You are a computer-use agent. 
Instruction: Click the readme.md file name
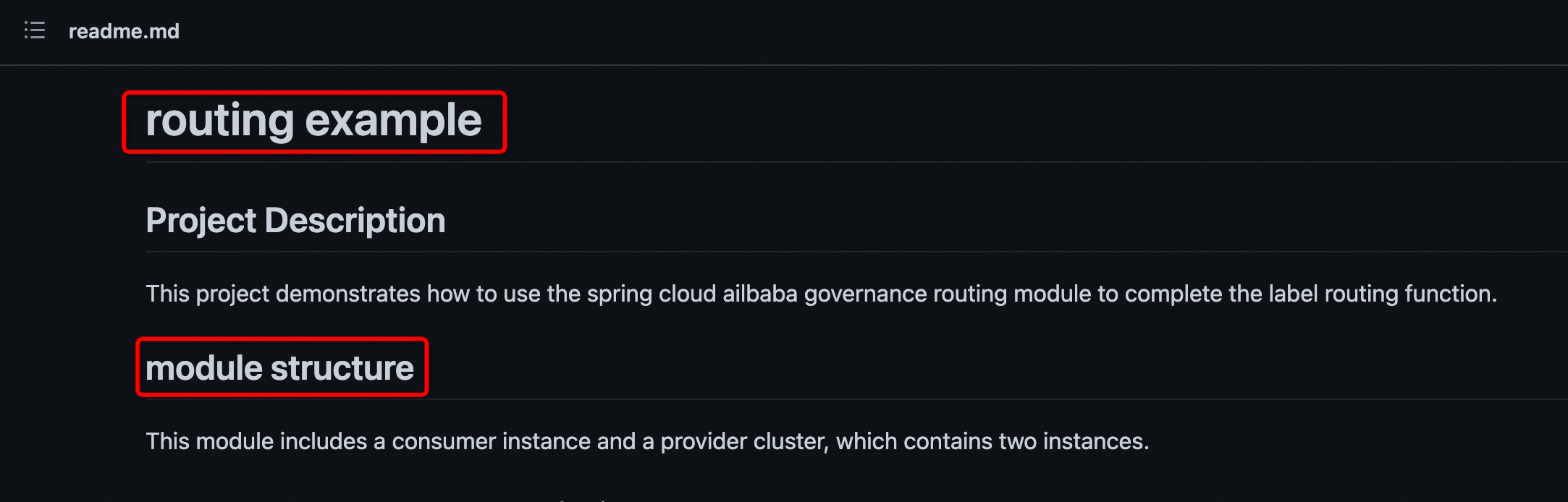[124, 31]
